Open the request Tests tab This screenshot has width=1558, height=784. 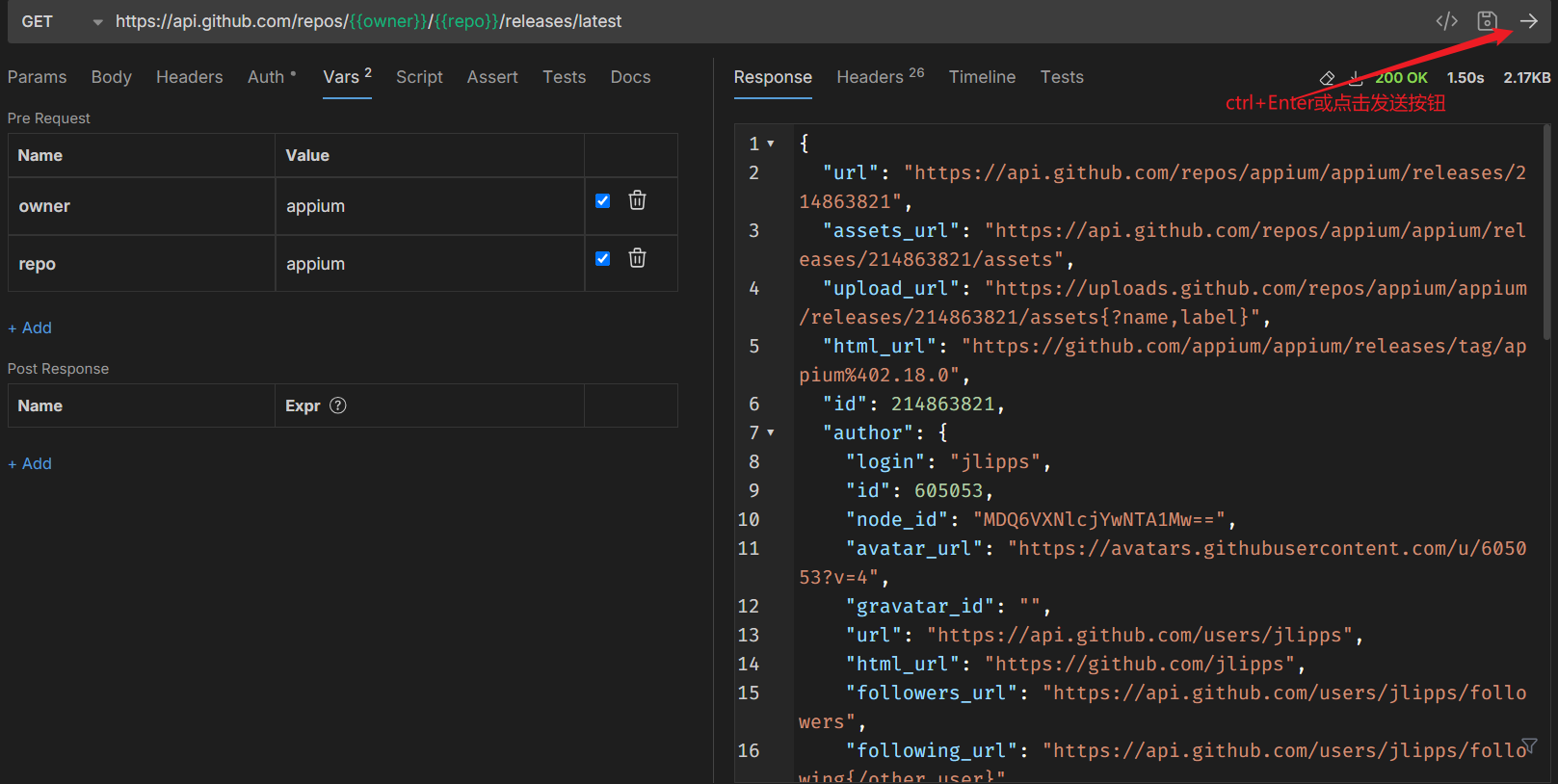pos(564,77)
